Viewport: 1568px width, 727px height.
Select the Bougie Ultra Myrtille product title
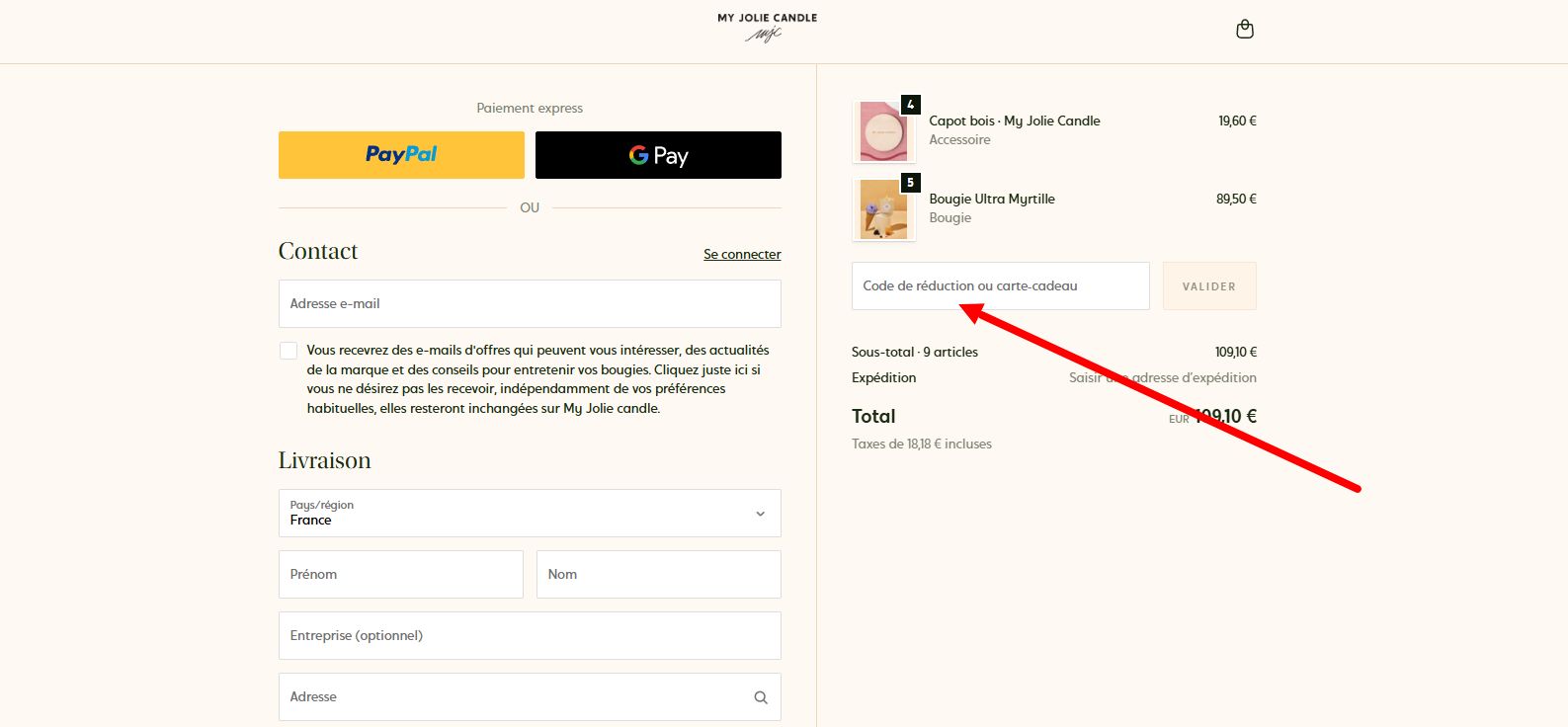(x=992, y=199)
